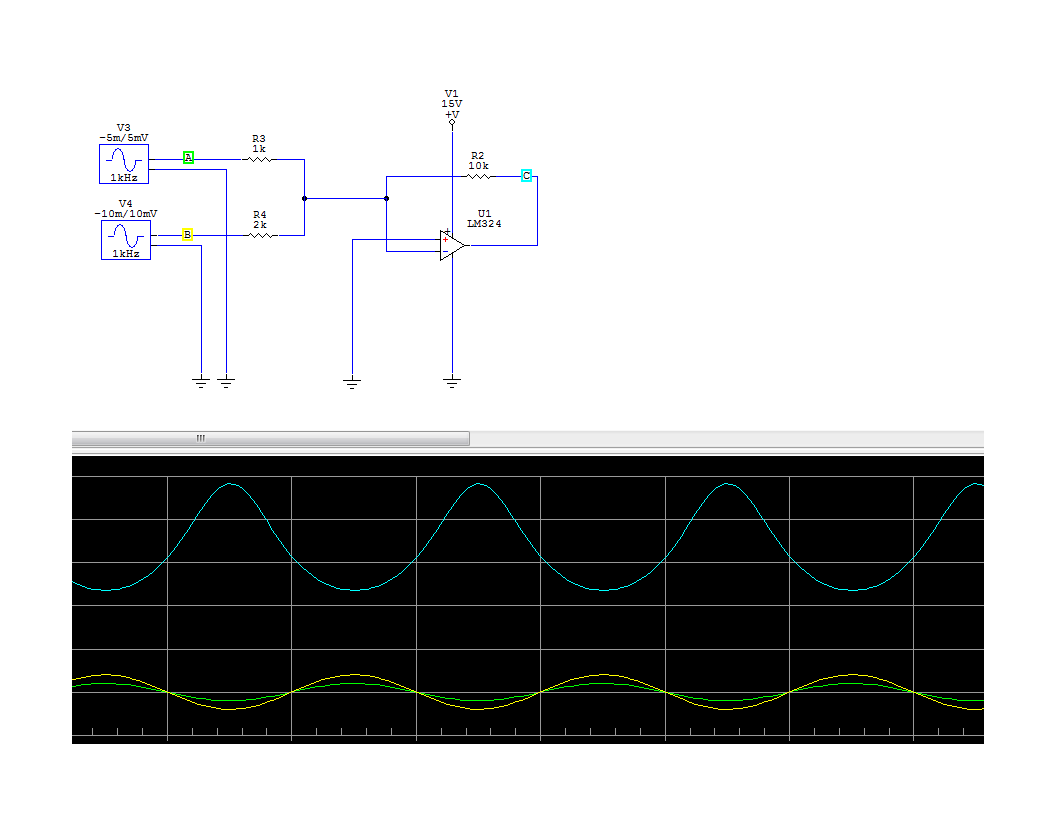Click the '2k' value of R4

click(260, 225)
